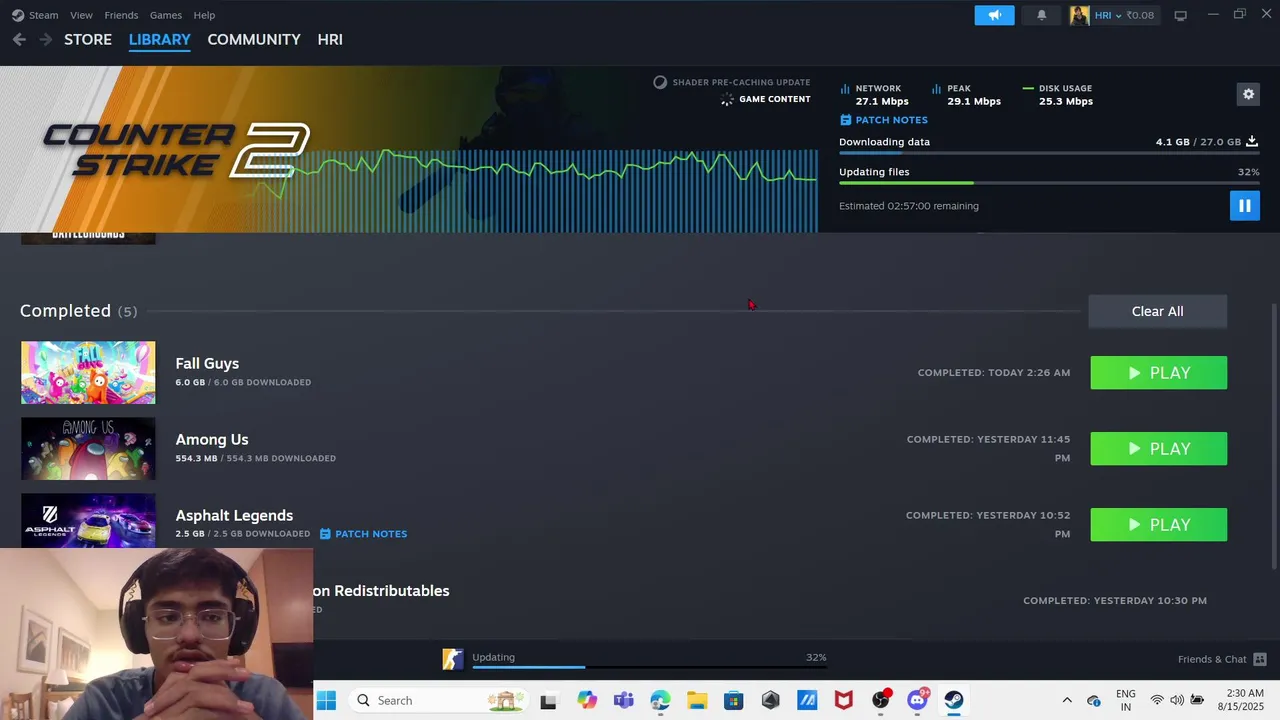Open the Patch Notes link for Counter-Strike 2
Image resolution: width=1280 pixels, height=720 pixels.
883,120
